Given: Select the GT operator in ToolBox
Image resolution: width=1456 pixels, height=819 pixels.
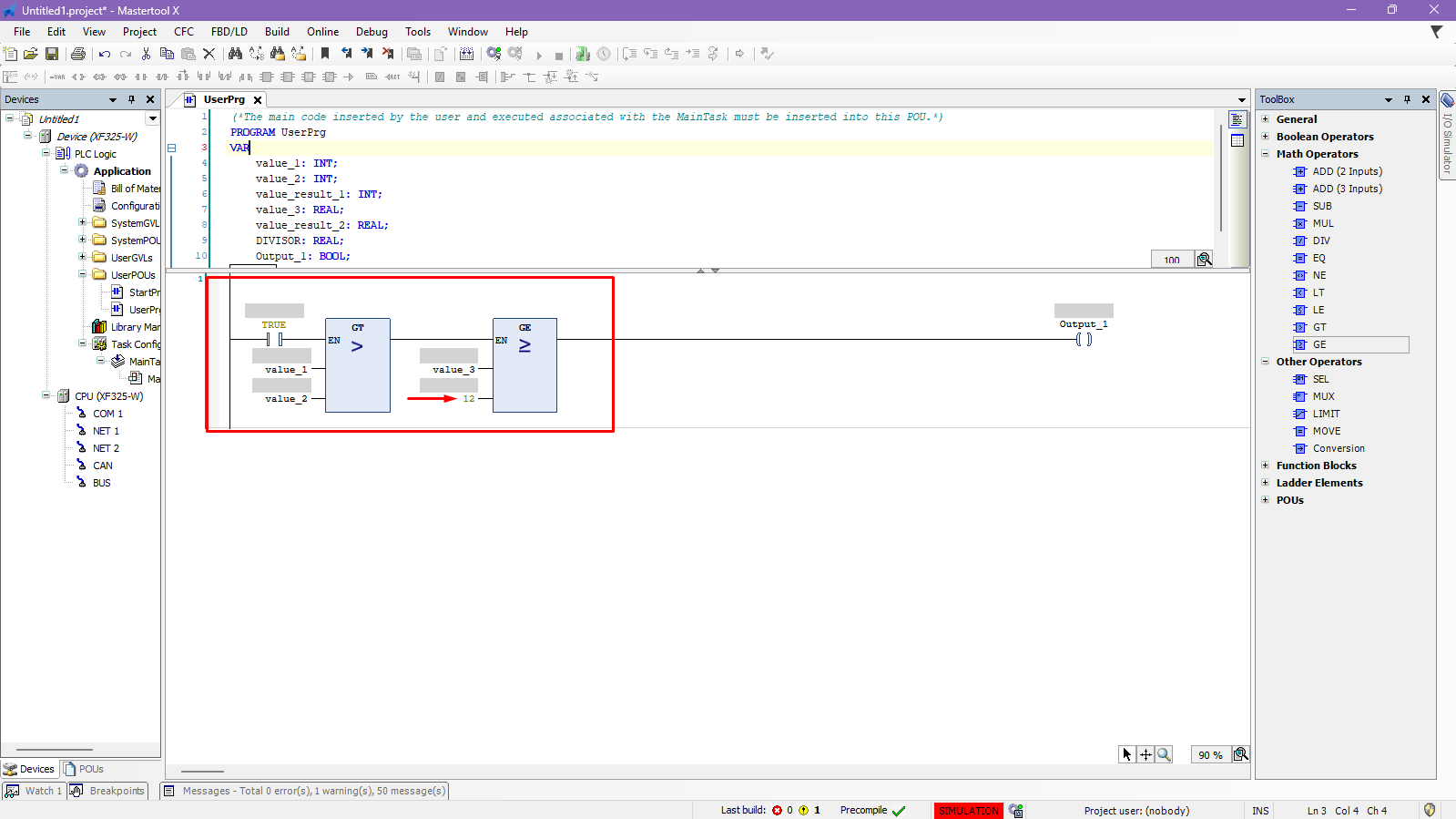Looking at the screenshot, I should (1319, 327).
